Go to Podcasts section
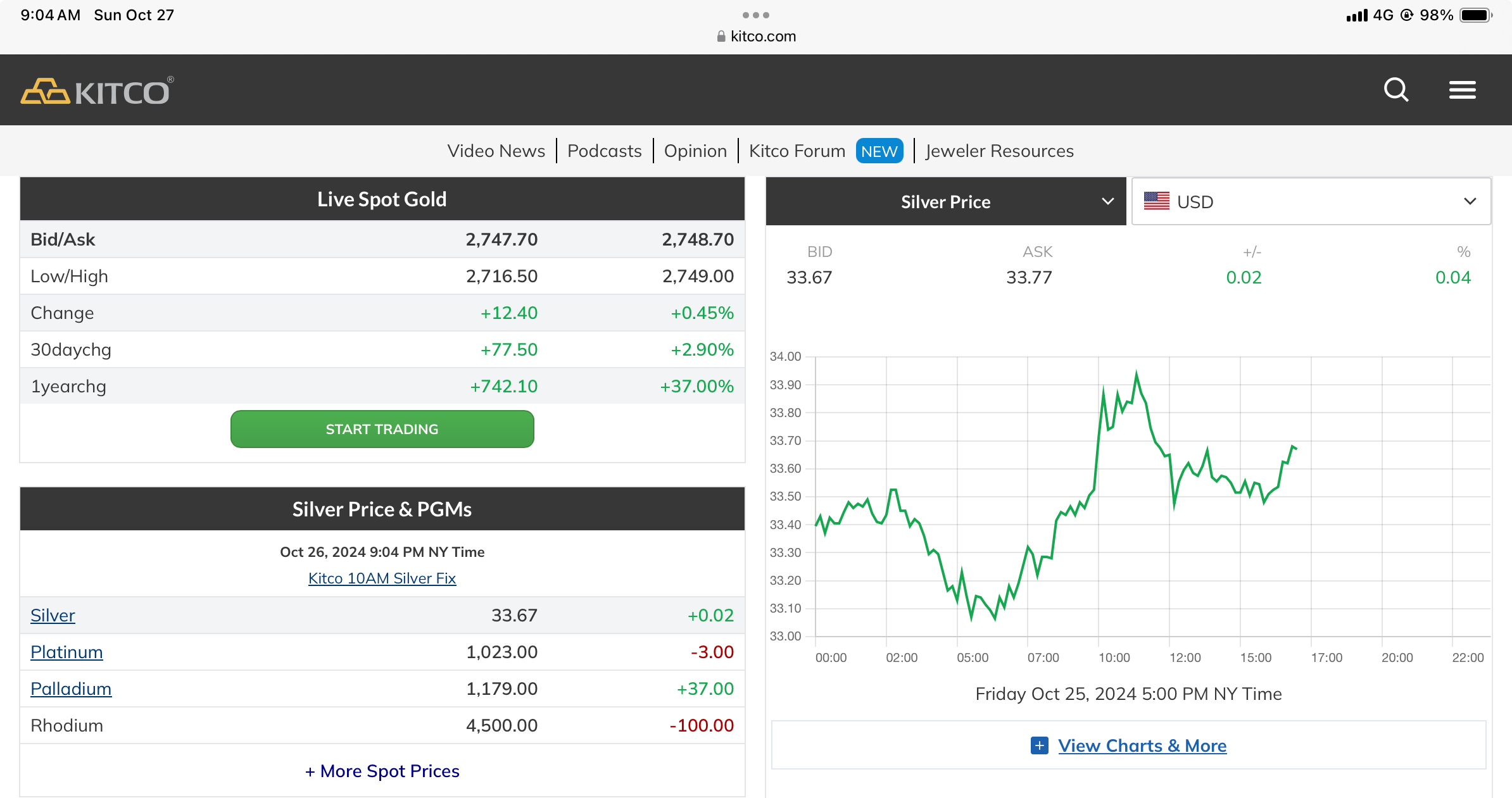This screenshot has height=798, width=1512. point(604,151)
